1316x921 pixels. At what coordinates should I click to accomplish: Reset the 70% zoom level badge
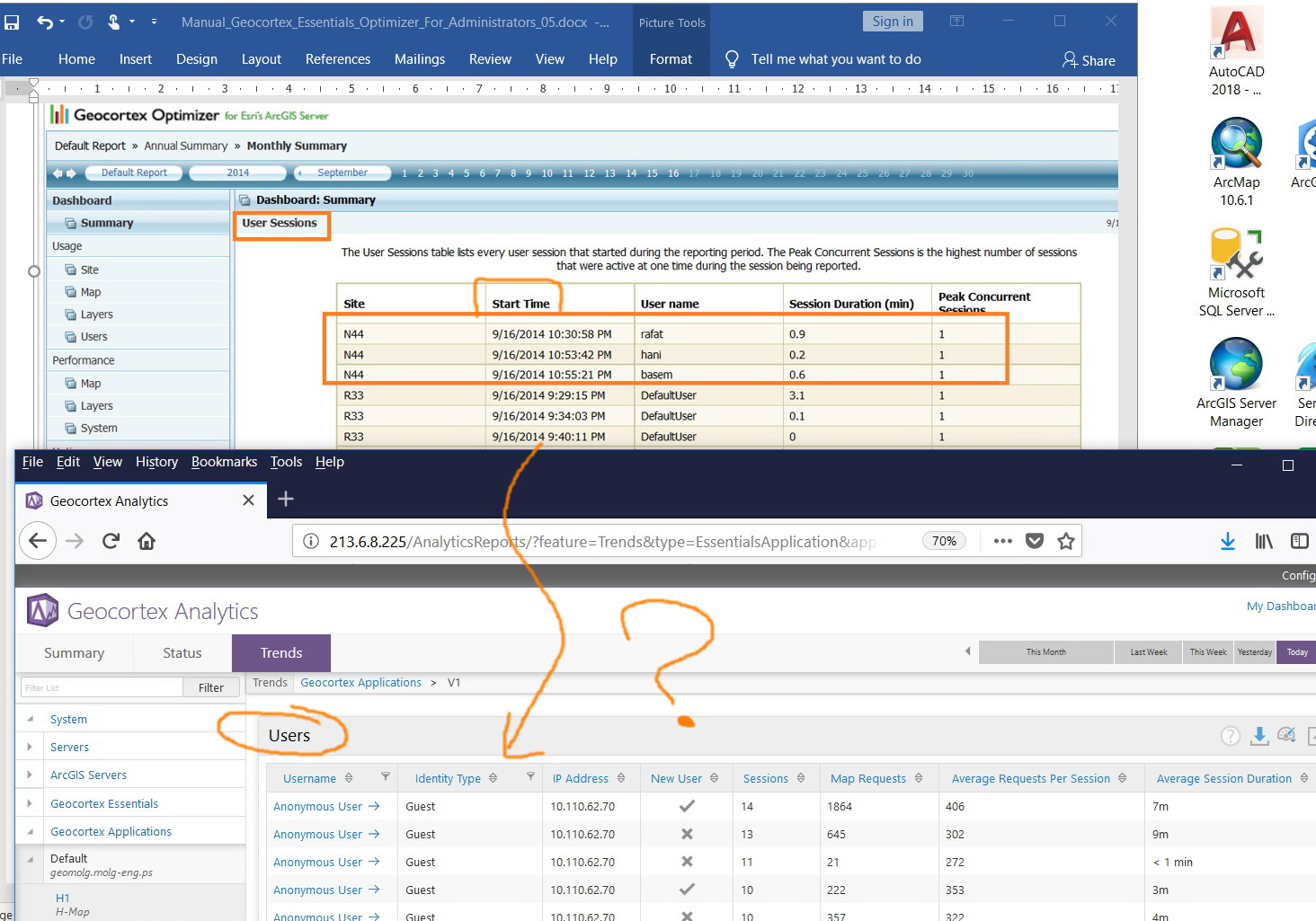944,541
